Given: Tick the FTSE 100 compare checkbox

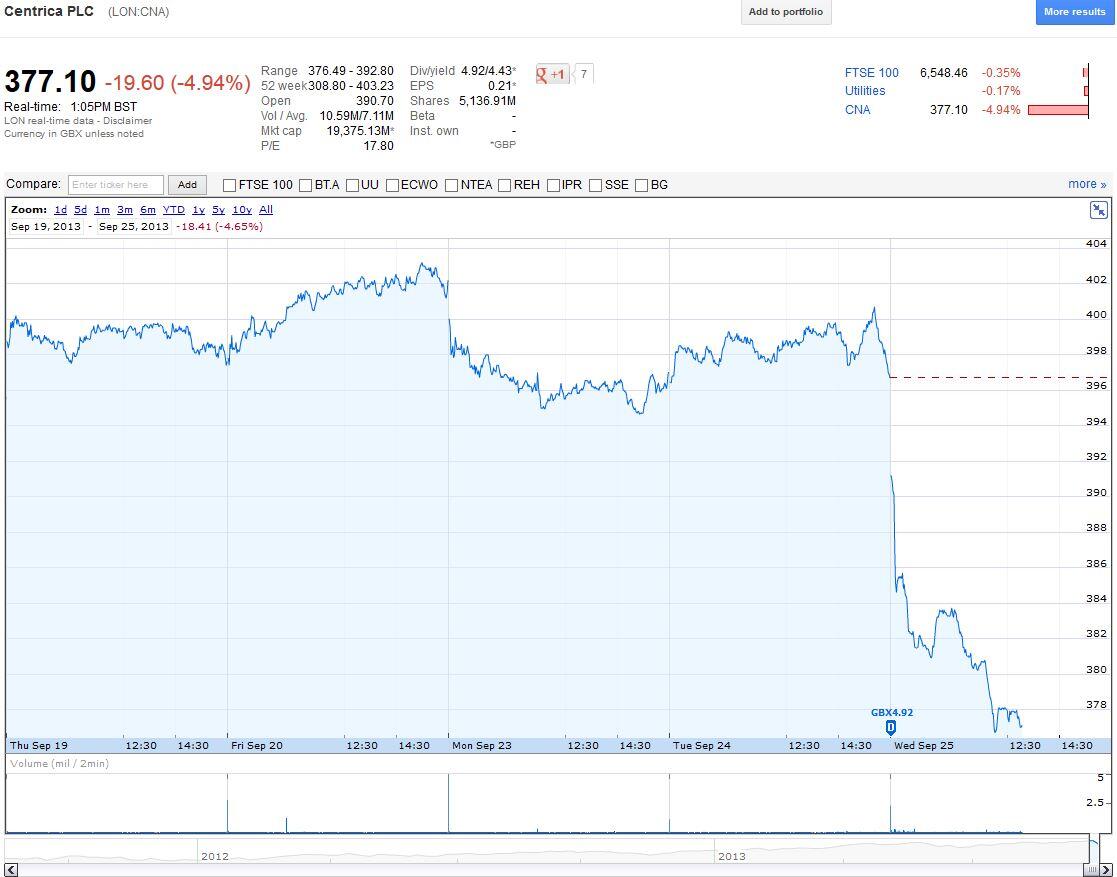Looking at the screenshot, I should tap(229, 185).
